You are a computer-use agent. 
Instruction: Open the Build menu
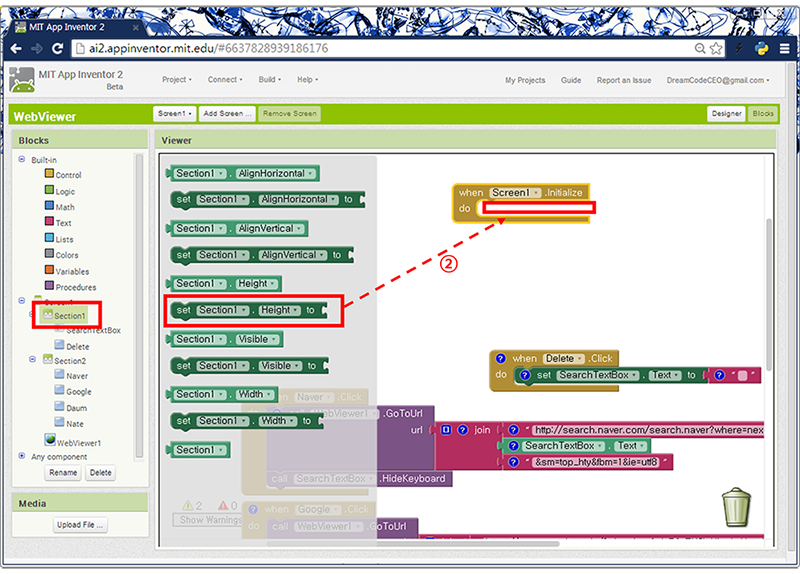click(x=270, y=80)
